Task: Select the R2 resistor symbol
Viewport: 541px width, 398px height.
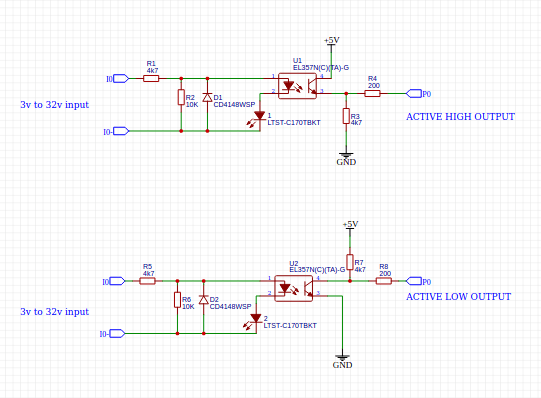Action: click(181, 97)
